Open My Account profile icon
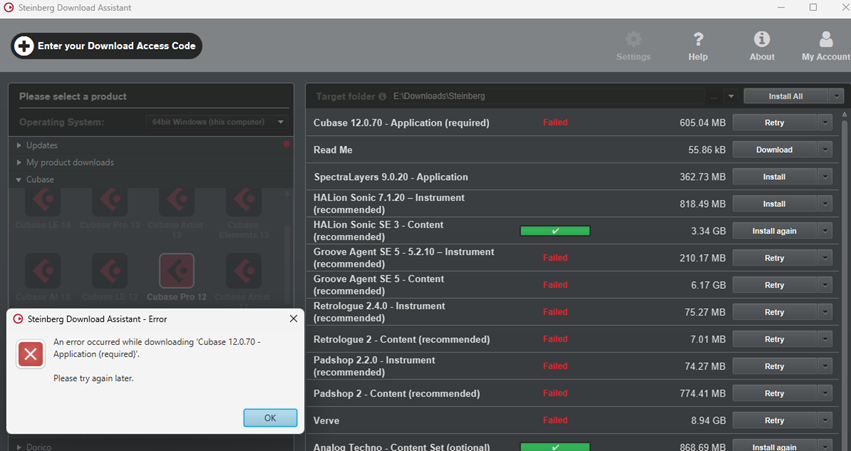 pos(826,40)
